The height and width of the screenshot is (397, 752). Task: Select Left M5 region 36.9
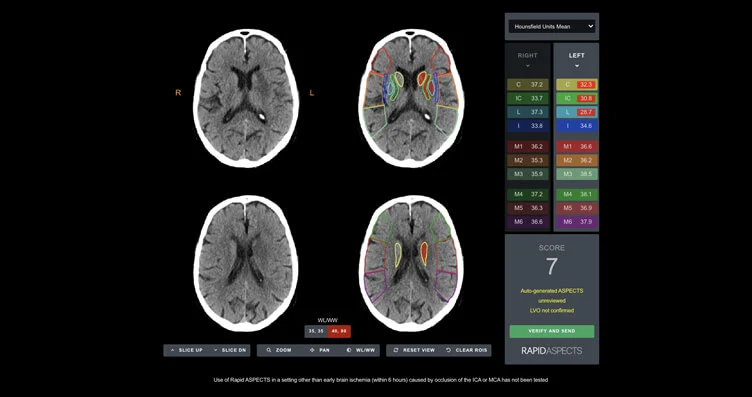[x=577, y=209]
